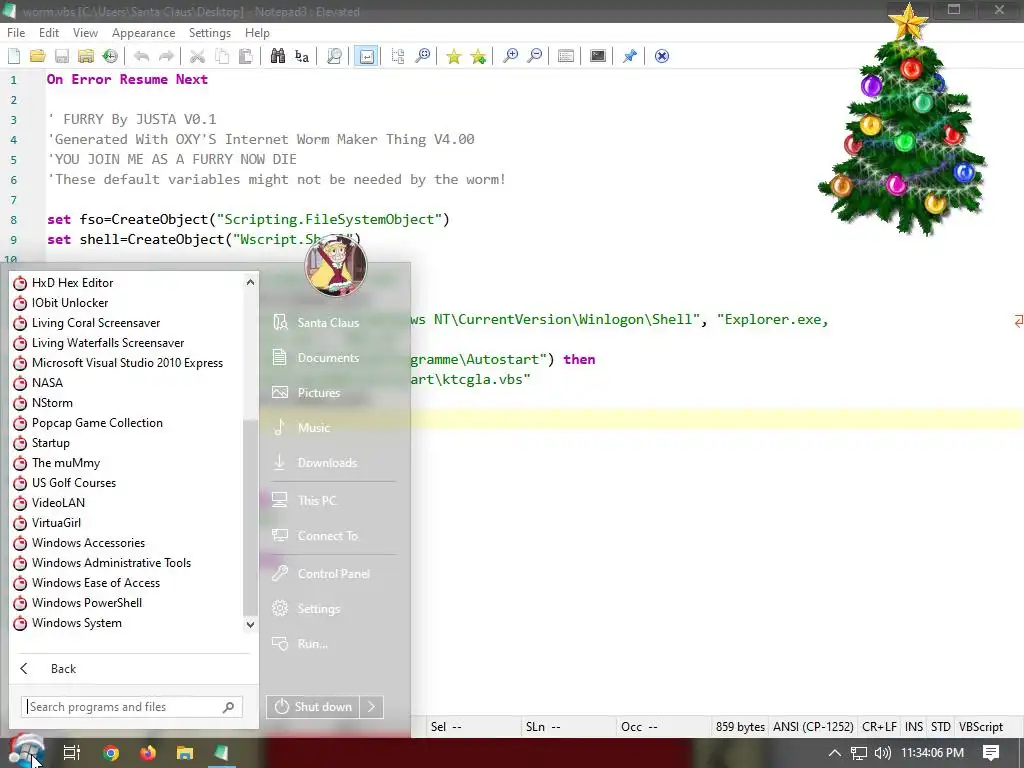The image size is (1024, 768).
Task: Click the CR+LF line ending indicator
Action: click(x=879, y=727)
